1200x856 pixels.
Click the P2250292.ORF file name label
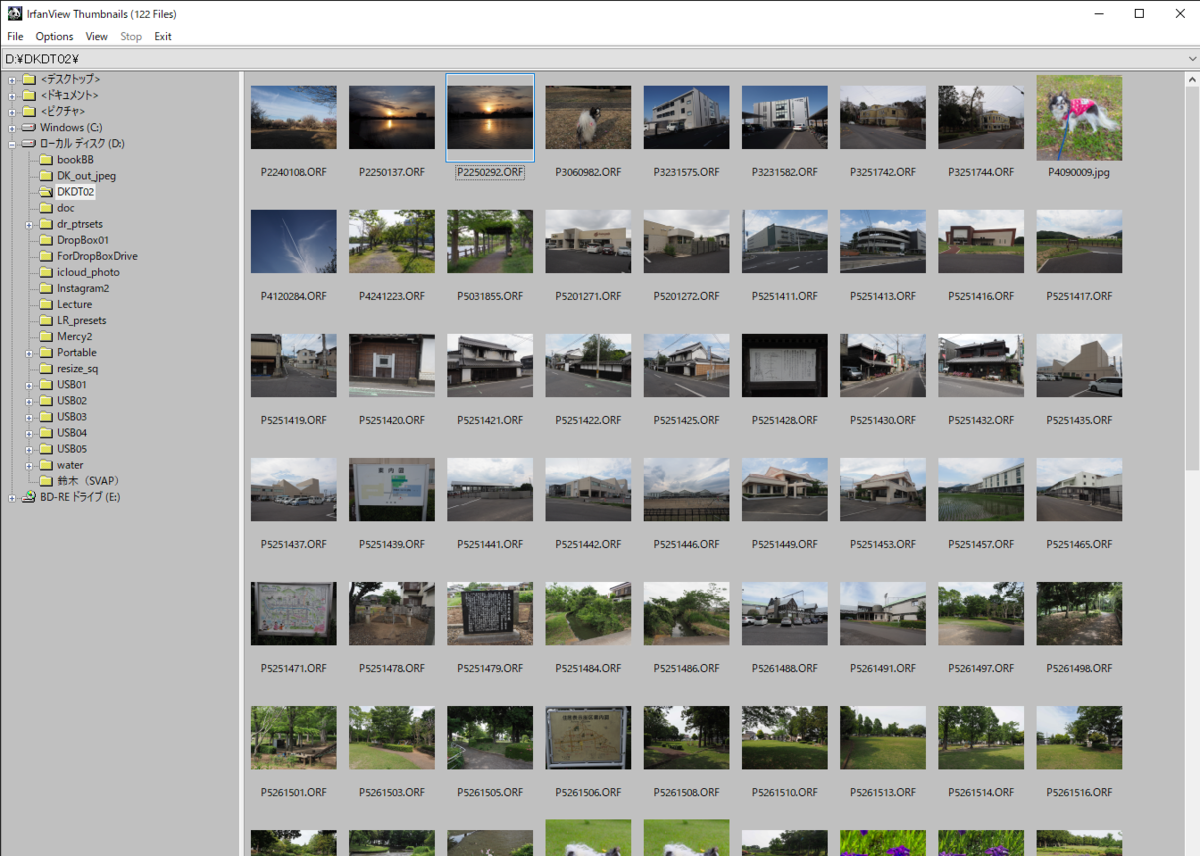pyautogui.click(x=490, y=173)
